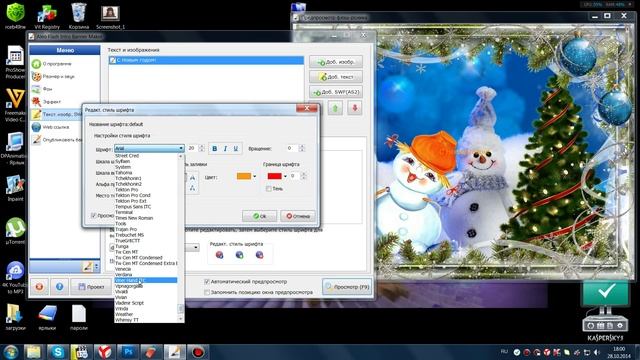Select 'Web ссылка' in the menu sidebar

[x=56, y=127]
